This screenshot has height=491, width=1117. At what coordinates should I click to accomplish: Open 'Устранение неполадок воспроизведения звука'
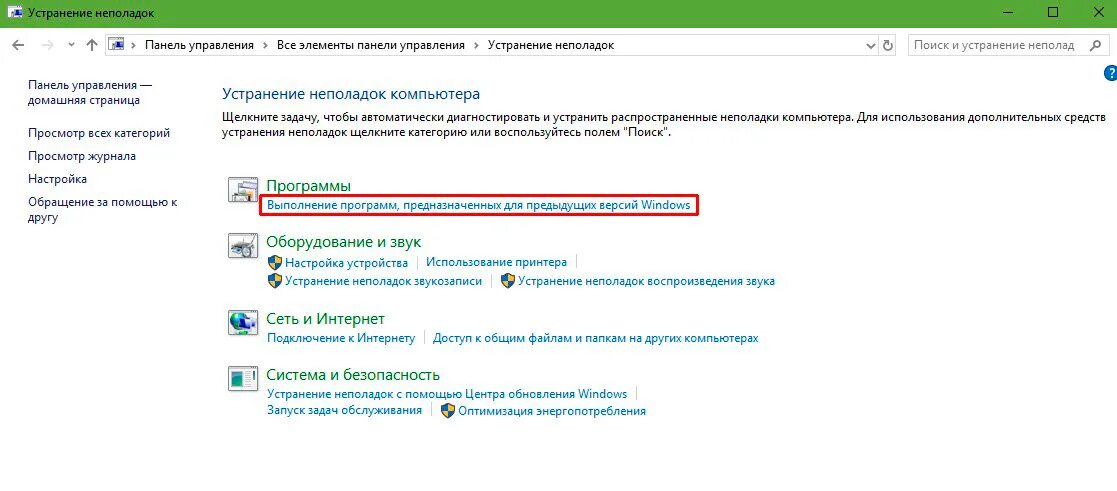pos(646,281)
